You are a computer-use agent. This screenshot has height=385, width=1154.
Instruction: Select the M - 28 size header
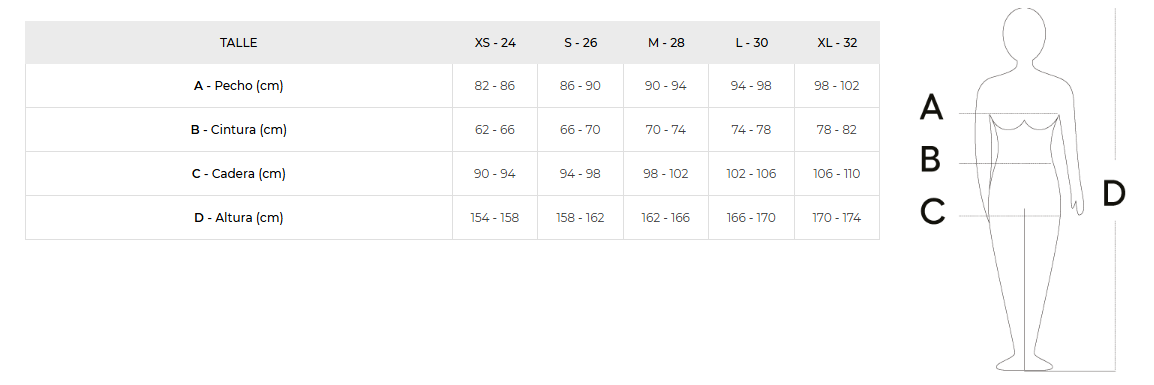tap(666, 43)
